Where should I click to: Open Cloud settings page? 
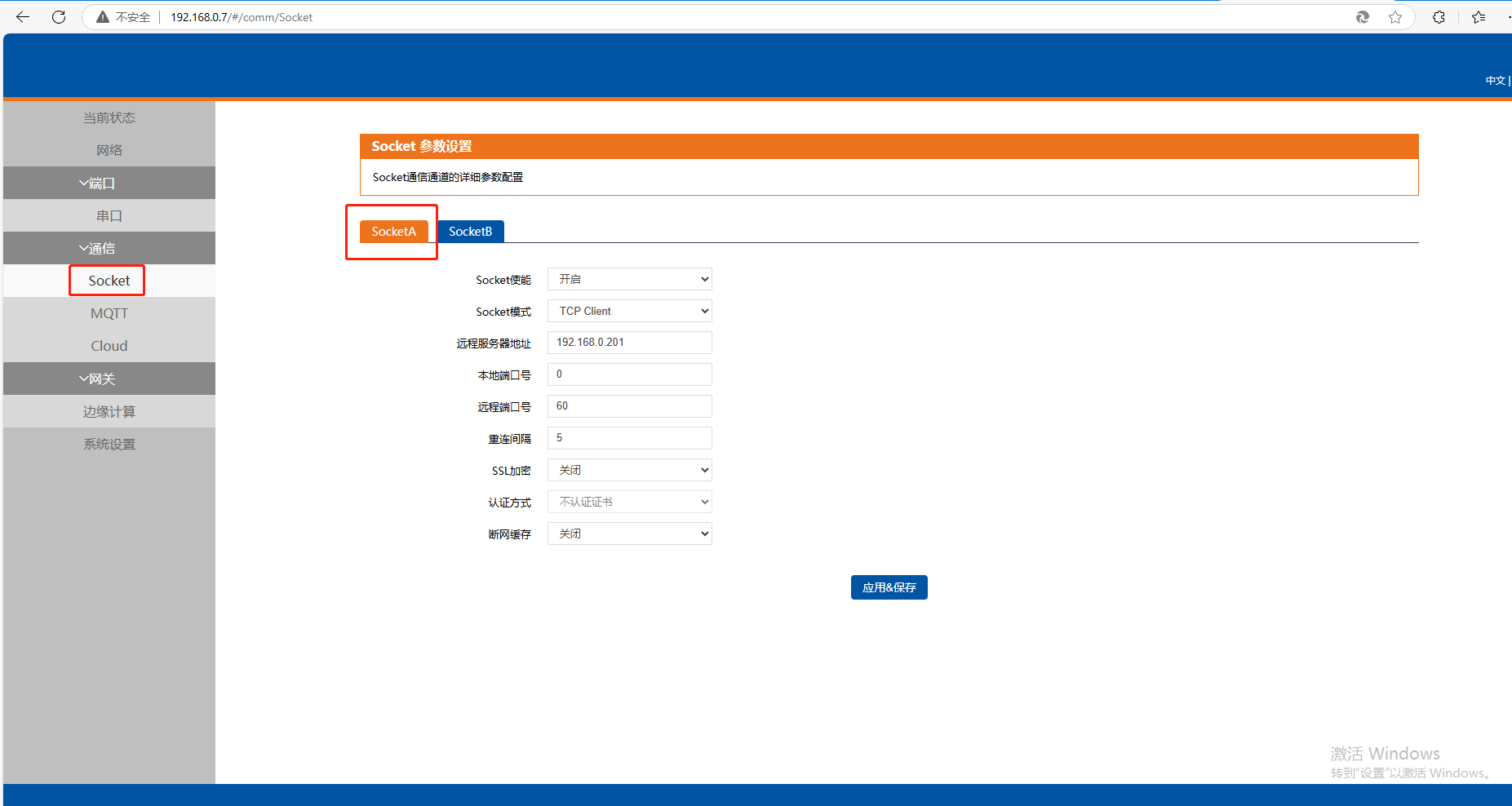click(x=109, y=346)
